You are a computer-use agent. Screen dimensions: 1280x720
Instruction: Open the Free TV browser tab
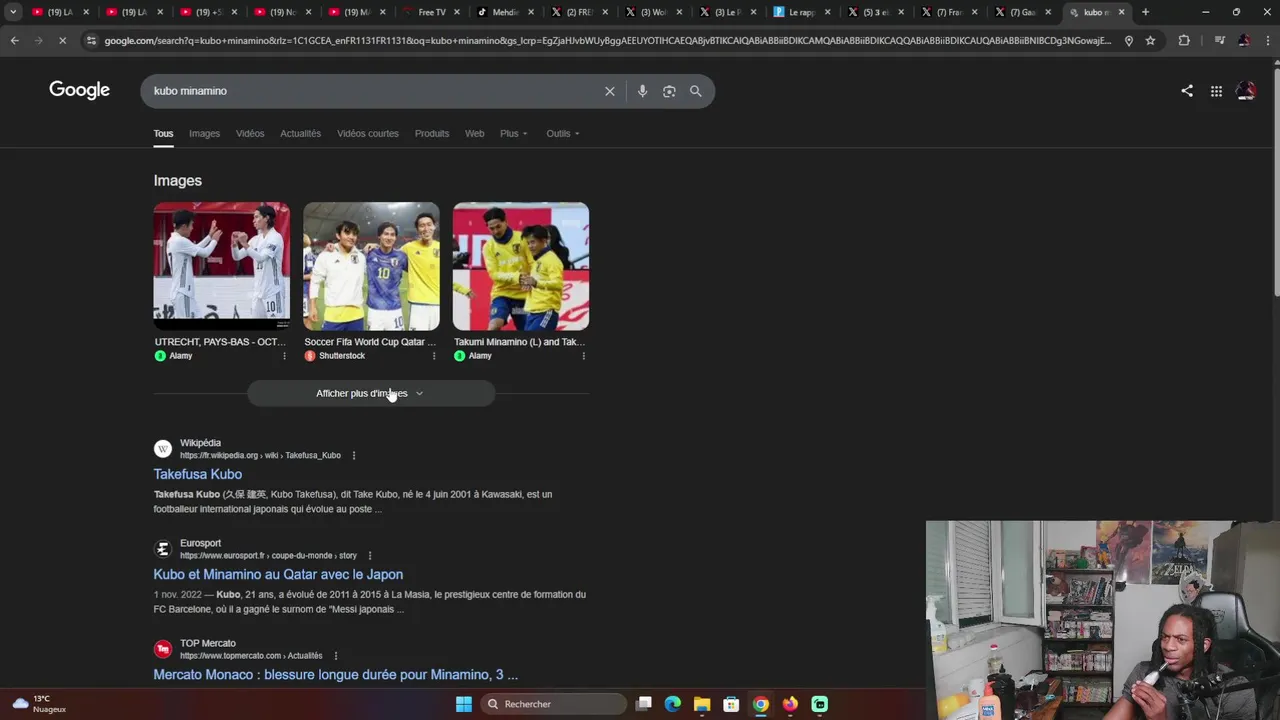[x=431, y=12]
